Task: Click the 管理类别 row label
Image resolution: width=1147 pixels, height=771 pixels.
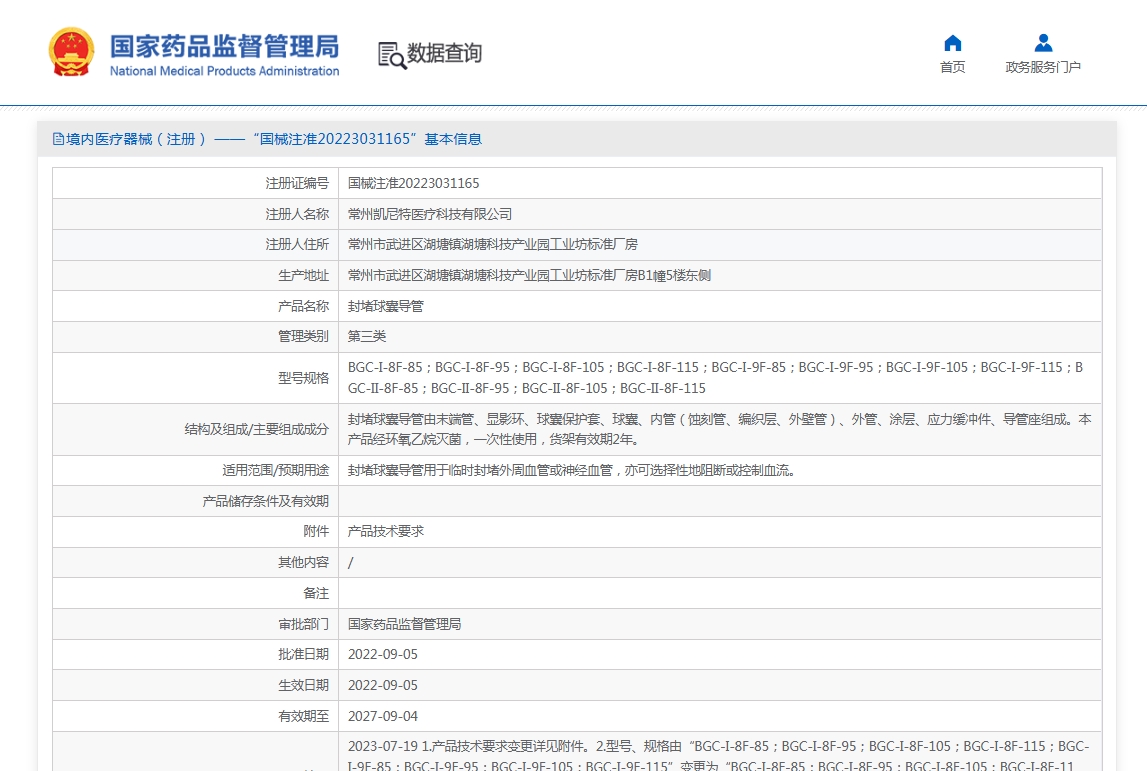Action: tap(304, 336)
